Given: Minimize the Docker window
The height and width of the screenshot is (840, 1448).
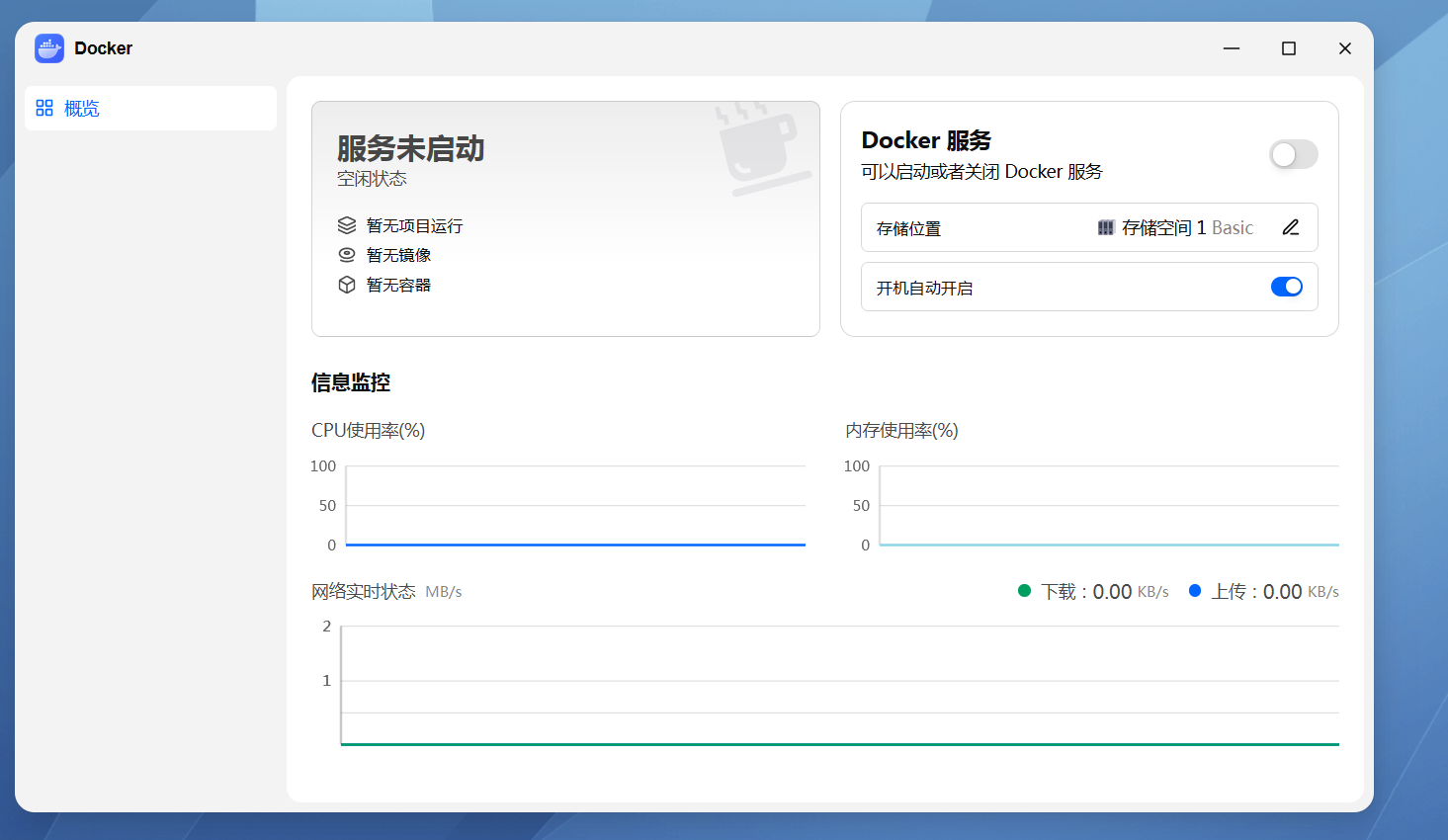Looking at the screenshot, I should pos(1232,48).
